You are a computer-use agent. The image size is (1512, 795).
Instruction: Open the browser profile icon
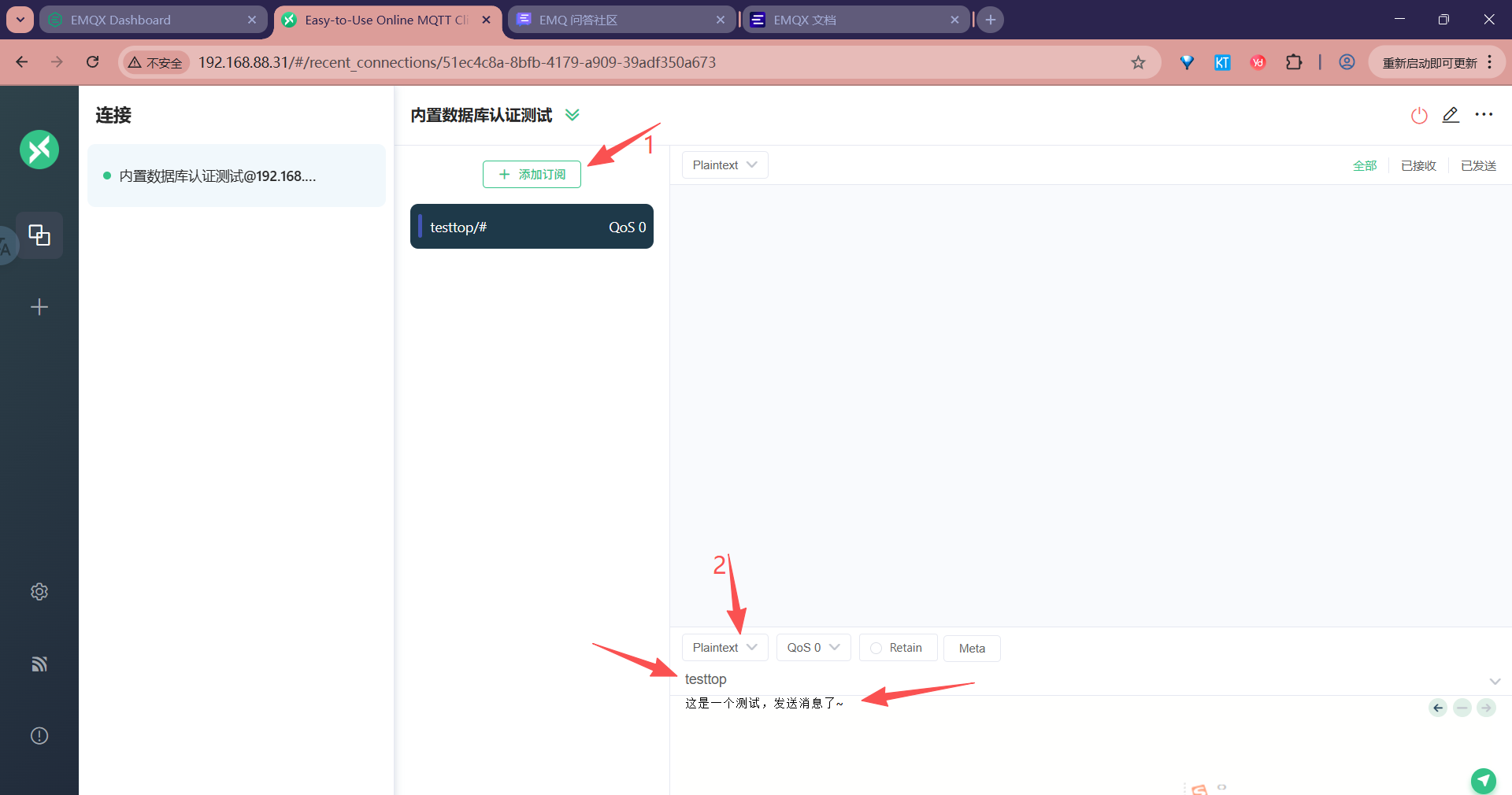(1347, 62)
